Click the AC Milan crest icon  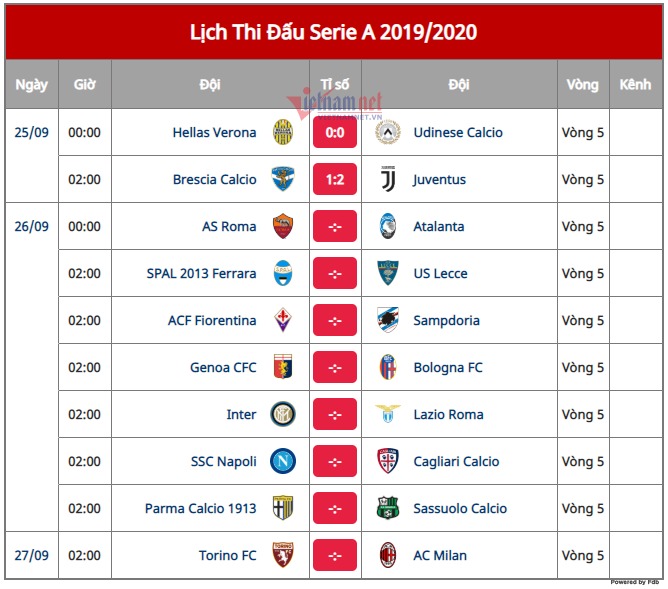(x=388, y=555)
